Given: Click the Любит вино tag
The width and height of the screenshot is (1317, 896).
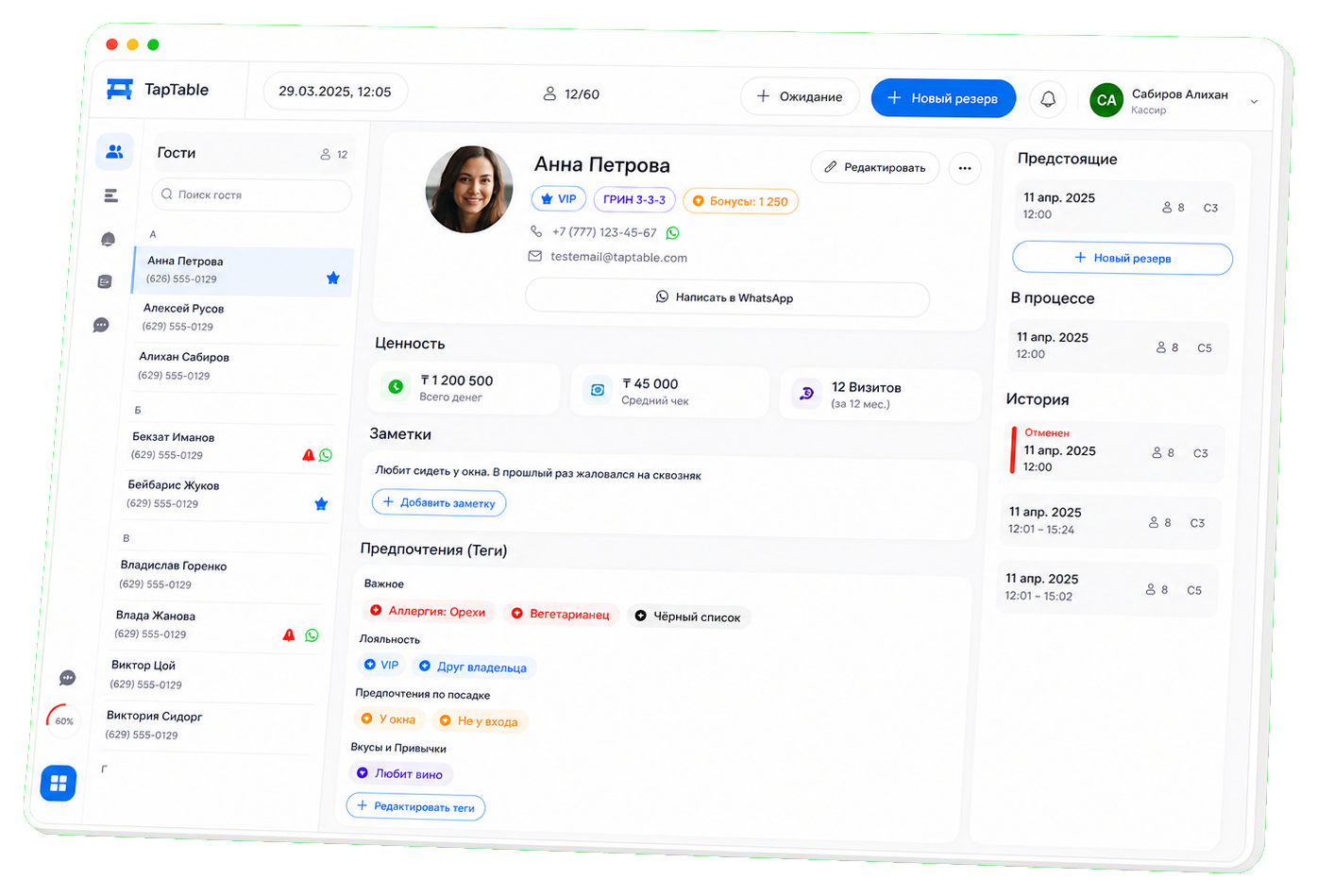Looking at the screenshot, I should [400, 774].
